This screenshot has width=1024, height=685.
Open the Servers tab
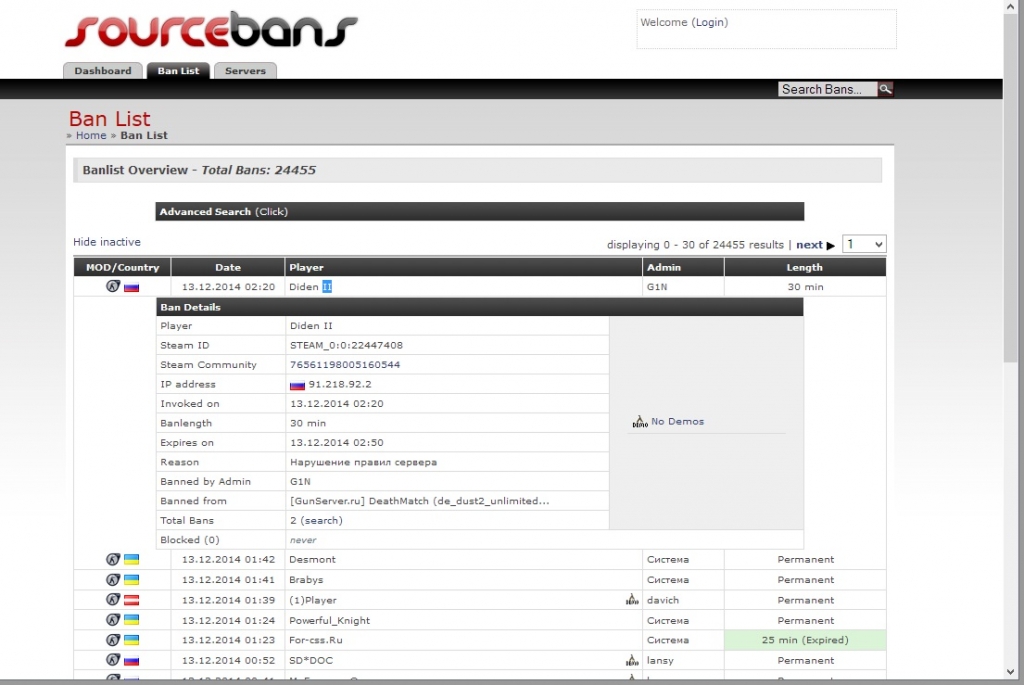click(x=245, y=71)
